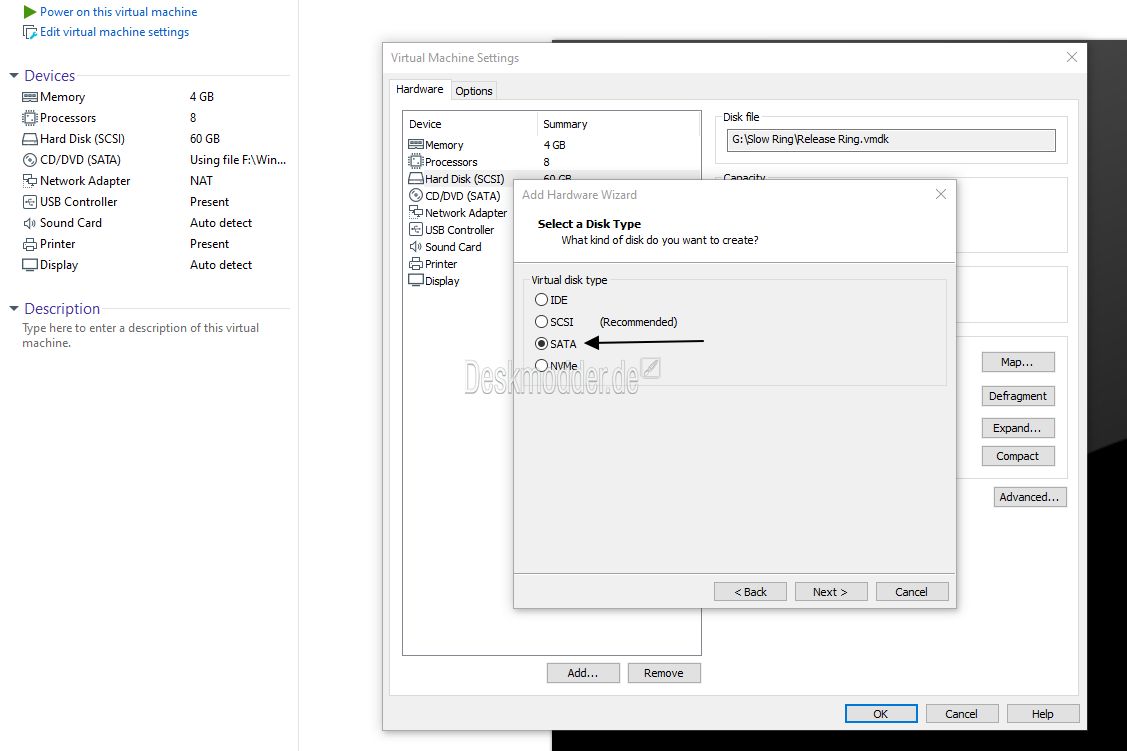Collapse the Description section
Screen dimensions: 1127x751
(14, 308)
